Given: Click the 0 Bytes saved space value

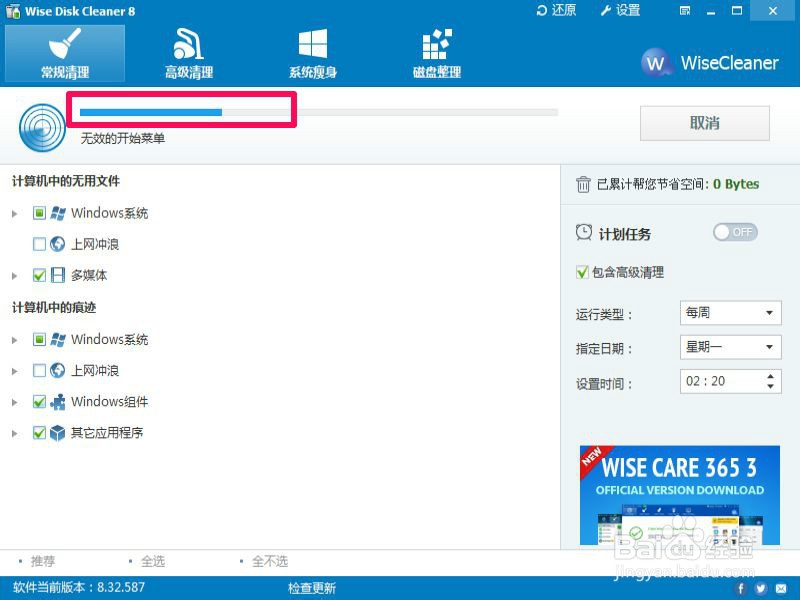Looking at the screenshot, I should [x=736, y=184].
